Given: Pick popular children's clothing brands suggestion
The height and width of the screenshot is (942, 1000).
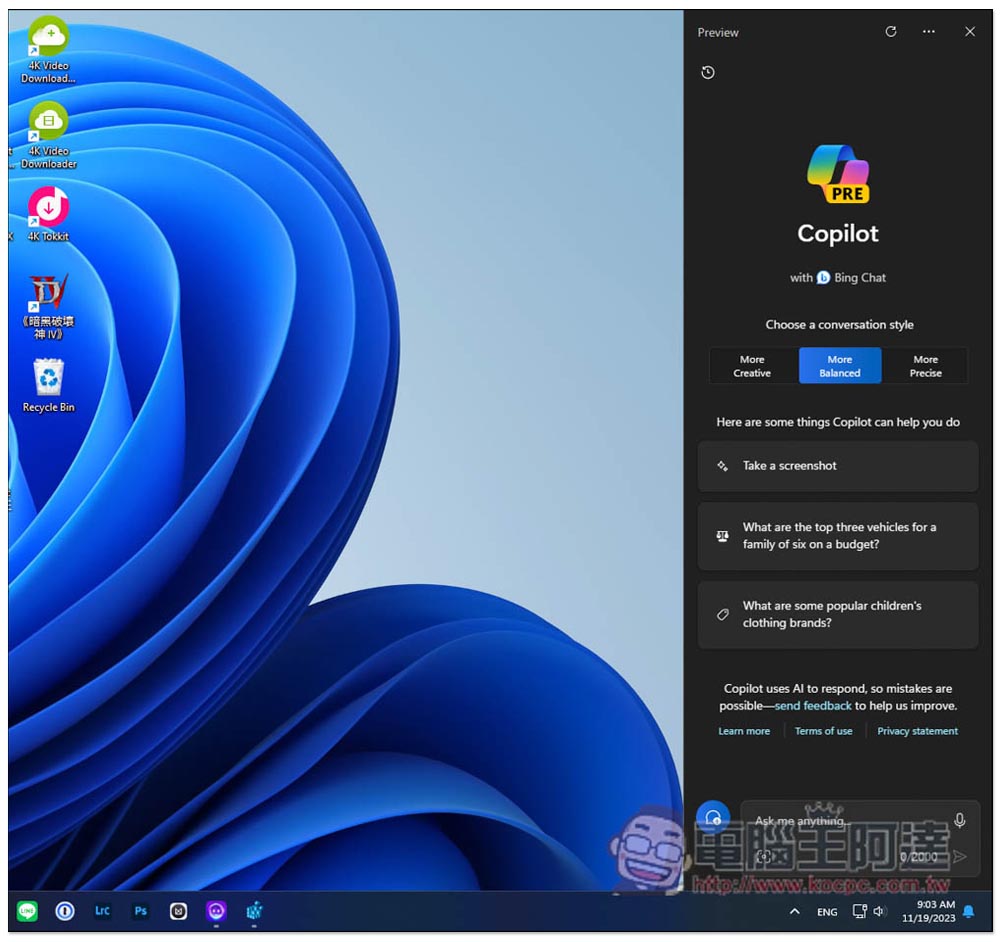Looking at the screenshot, I should point(837,614).
